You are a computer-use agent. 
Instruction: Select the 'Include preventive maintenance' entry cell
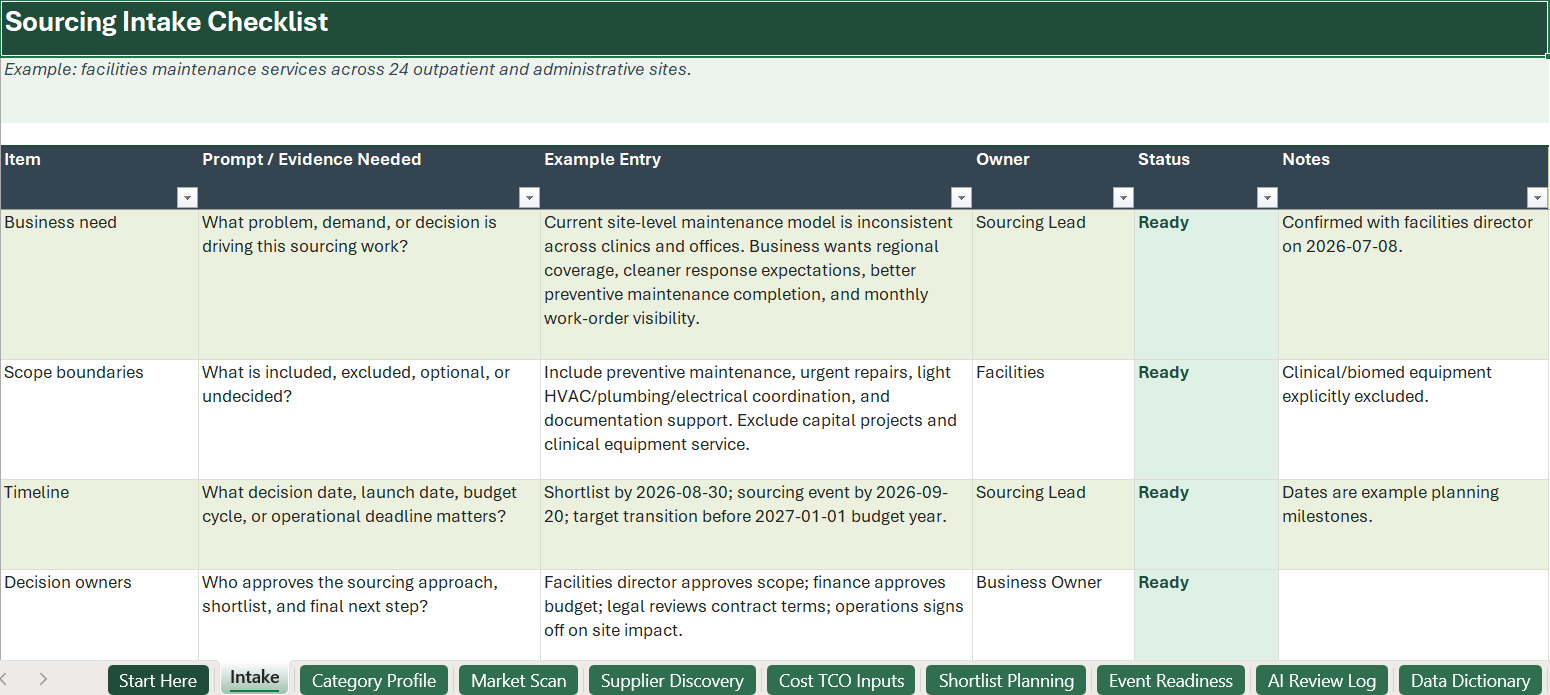tap(756, 419)
